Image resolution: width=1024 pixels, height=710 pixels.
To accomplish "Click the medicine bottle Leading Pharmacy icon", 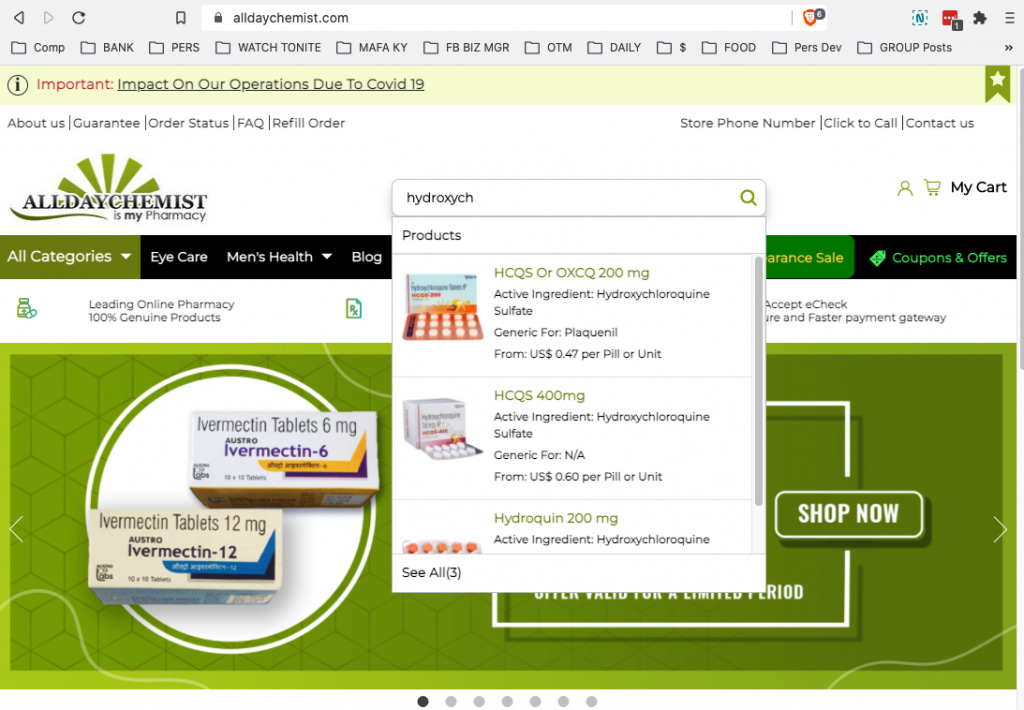I will pyautogui.click(x=26, y=308).
